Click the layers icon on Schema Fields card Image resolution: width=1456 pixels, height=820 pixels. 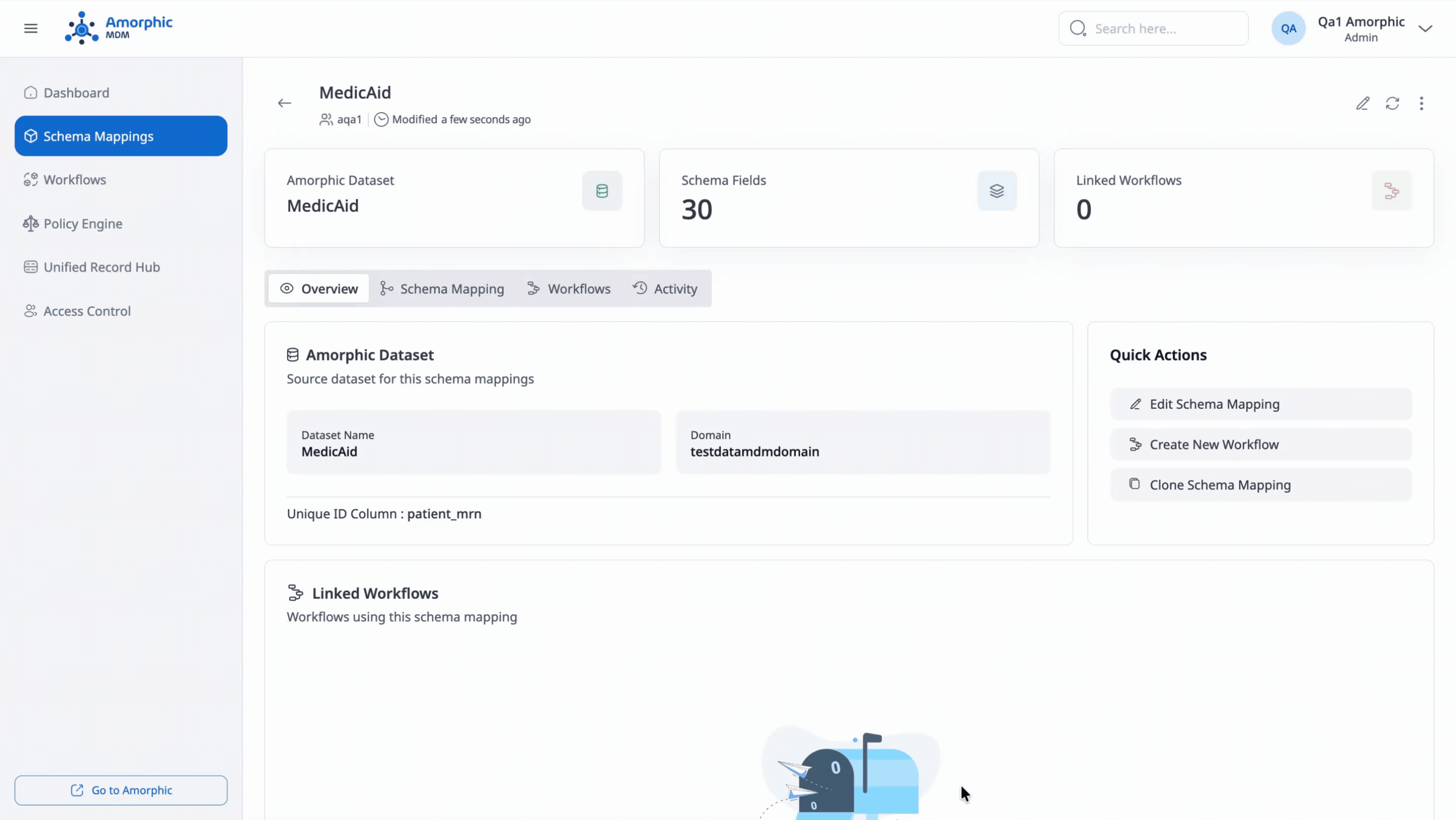click(x=997, y=191)
